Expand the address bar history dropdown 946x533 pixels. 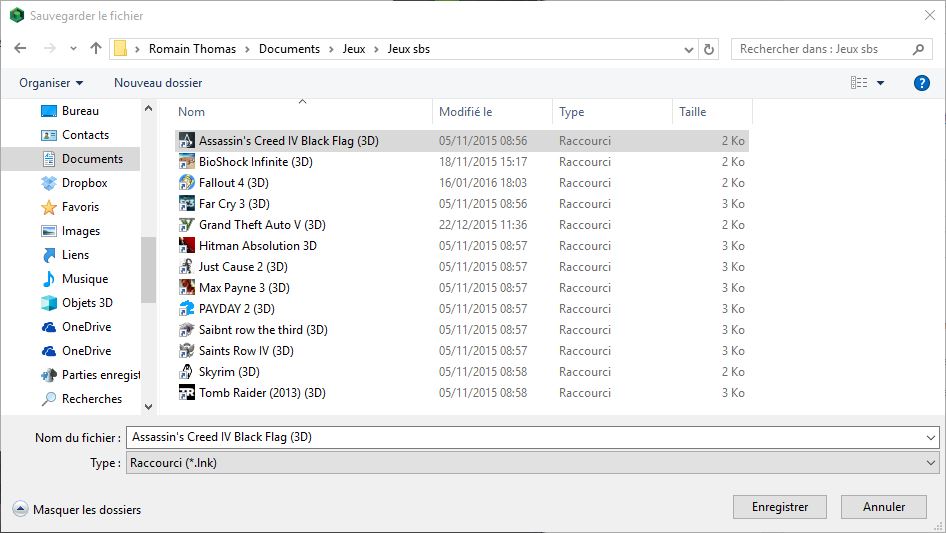(x=689, y=49)
